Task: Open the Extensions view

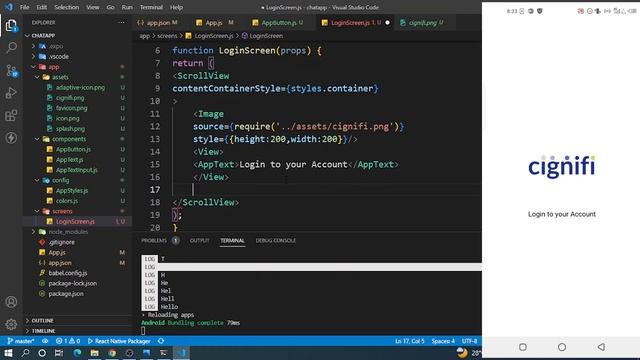Action: coord(11,116)
